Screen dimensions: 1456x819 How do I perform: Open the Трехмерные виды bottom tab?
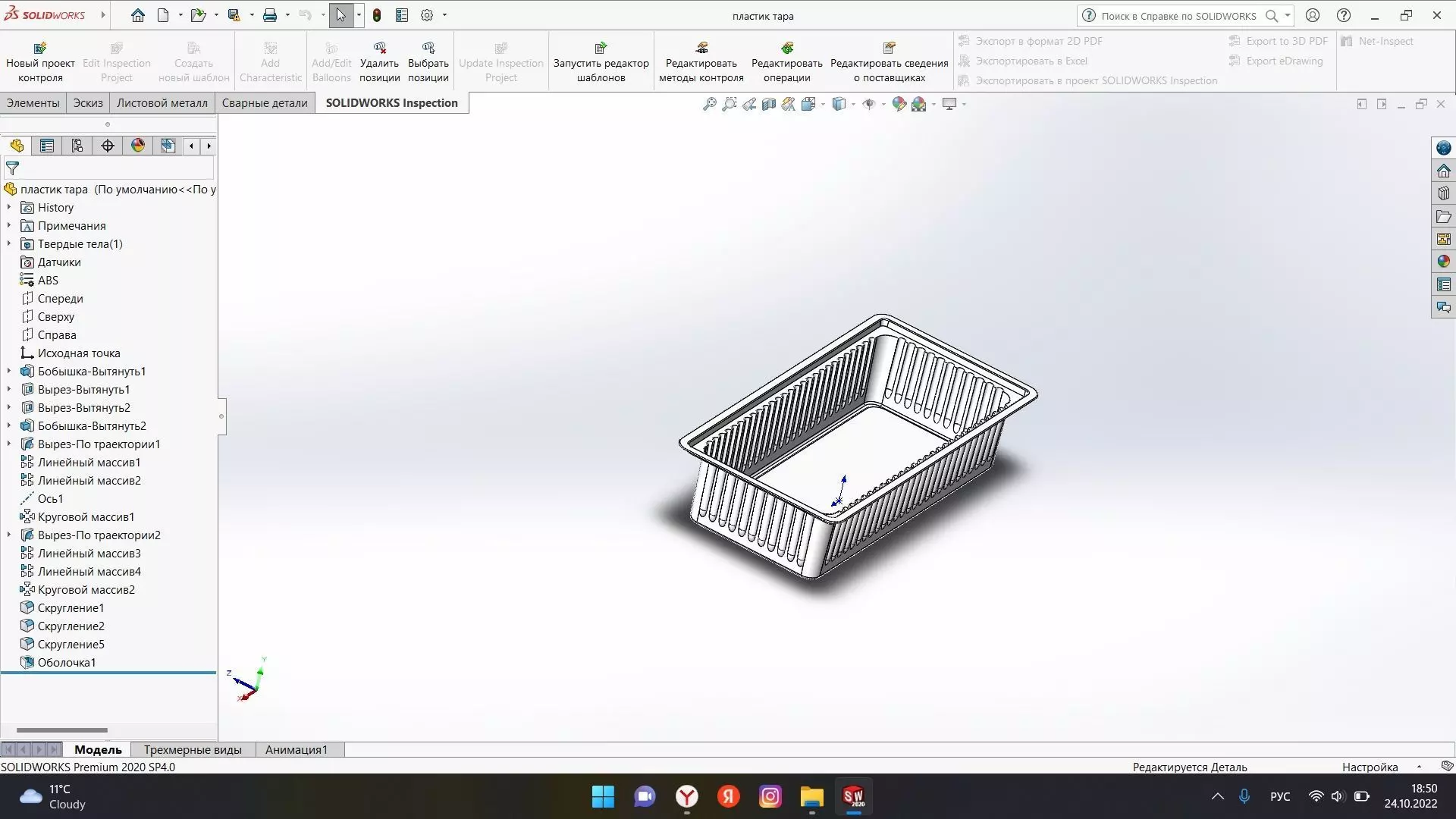pyautogui.click(x=193, y=749)
